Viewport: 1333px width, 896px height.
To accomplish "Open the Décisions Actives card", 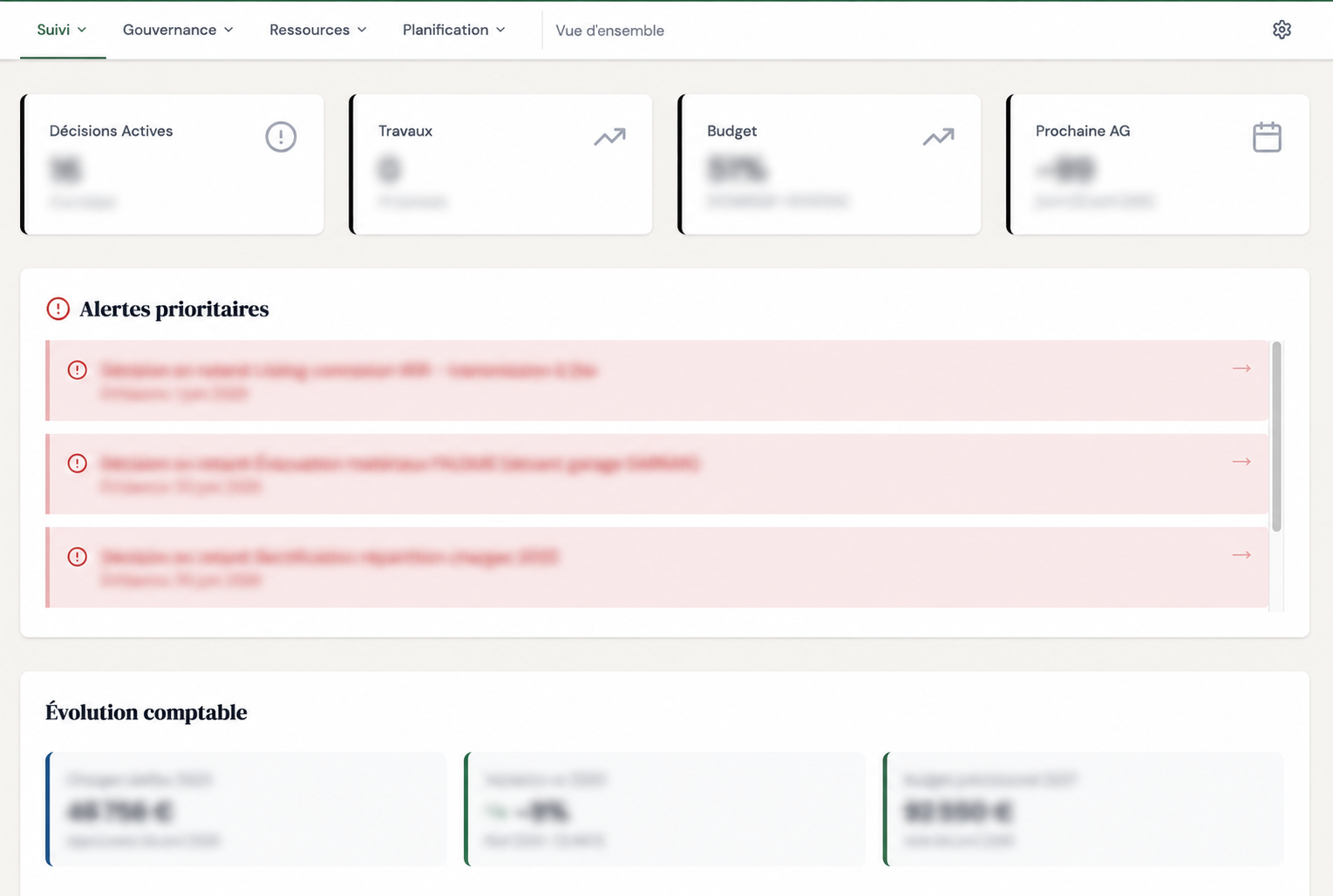I will [172, 164].
